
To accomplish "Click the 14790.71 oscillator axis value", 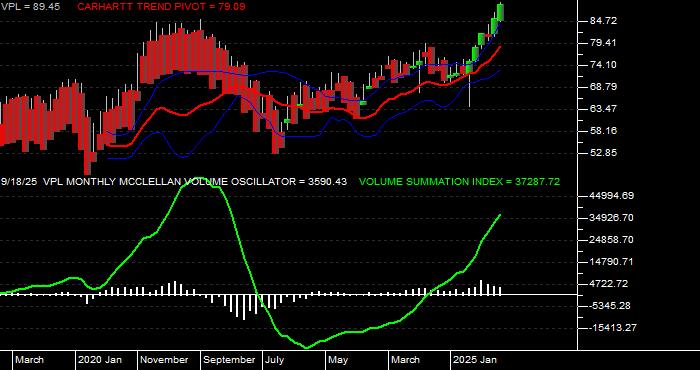I will tap(612, 262).
